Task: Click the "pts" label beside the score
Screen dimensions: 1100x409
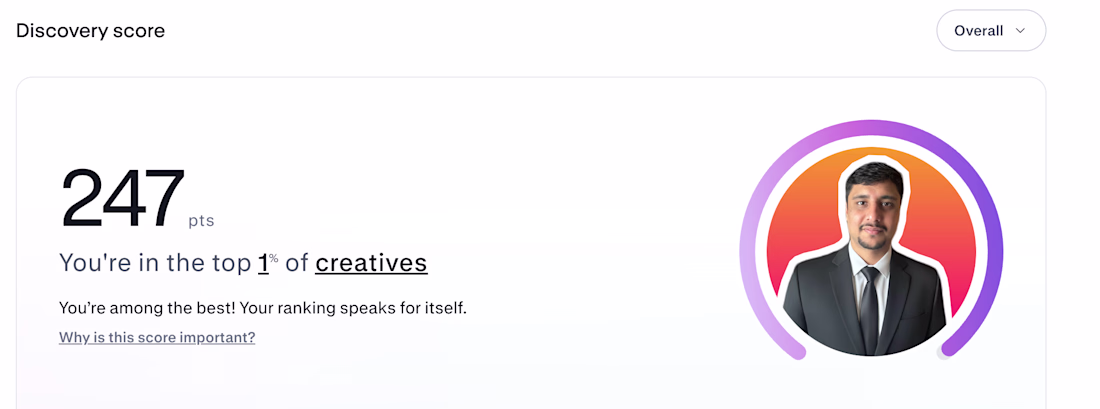Action: (201, 221)
